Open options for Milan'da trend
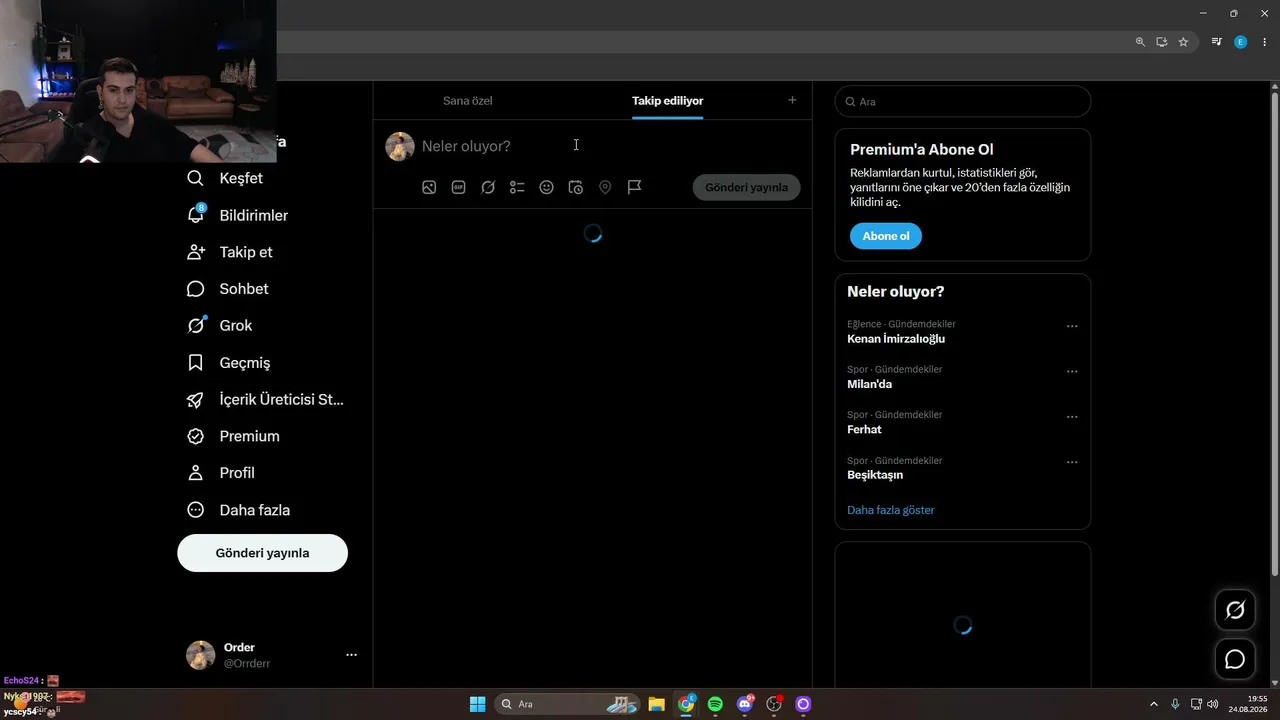 tap(1072, 371)
